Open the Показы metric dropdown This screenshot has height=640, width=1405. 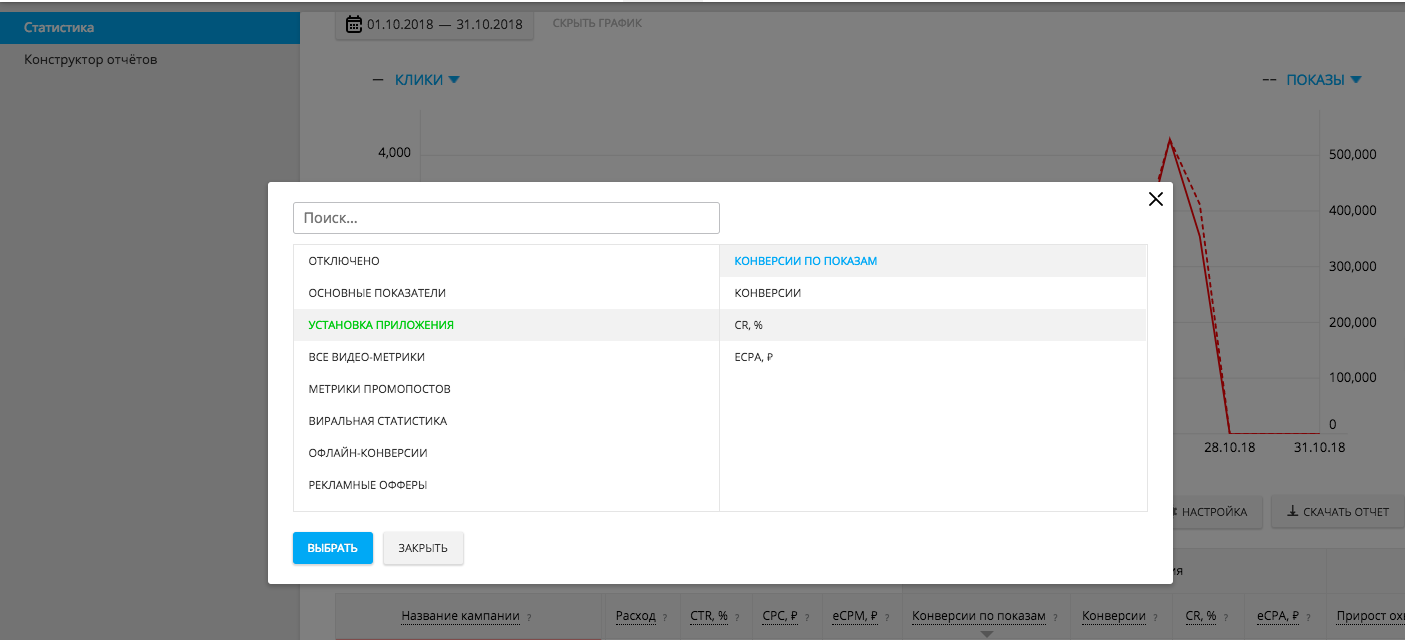coord(1323,80)
